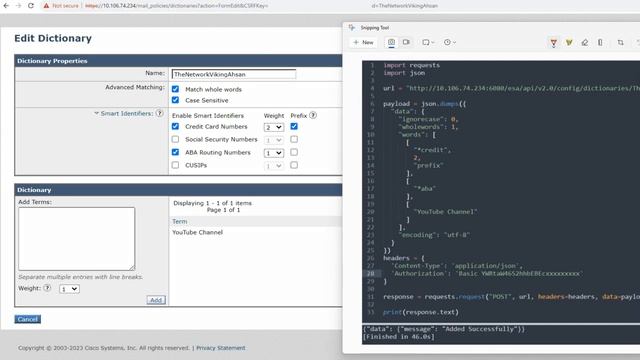The height and width of the screenshot is (360, 640).
Task: Enable CUSIPs smart identifier
Action: [176, 165]
